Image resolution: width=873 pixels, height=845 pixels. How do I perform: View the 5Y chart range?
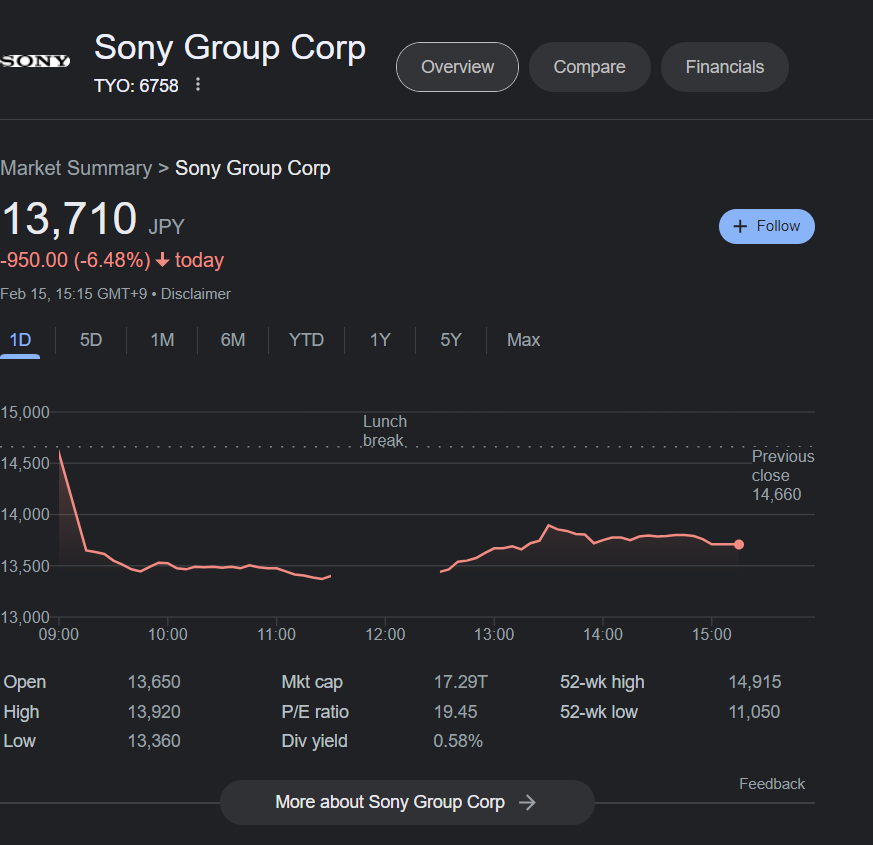[451, 340]
